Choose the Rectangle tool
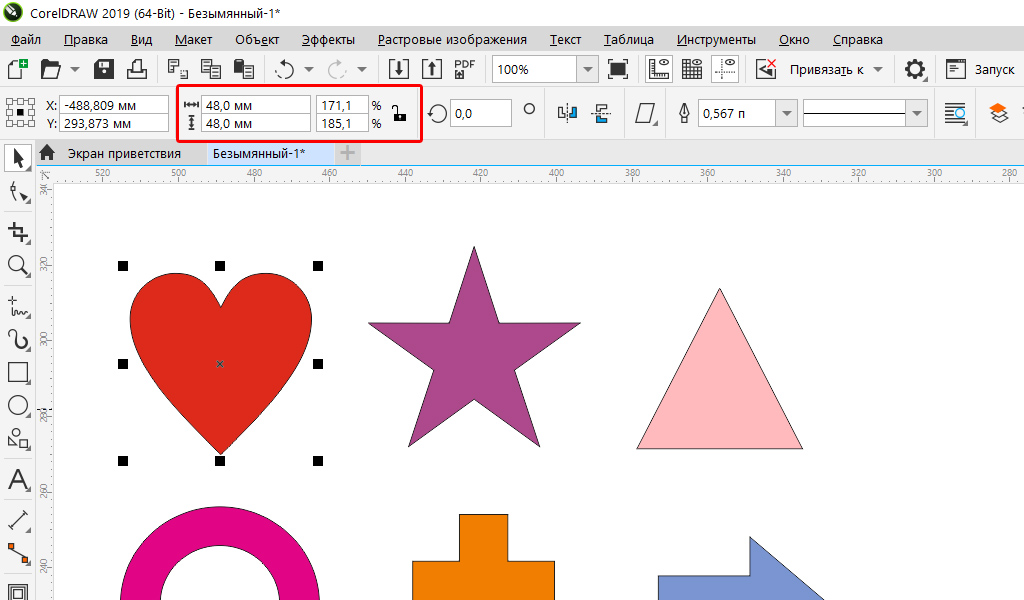The height and width of the screenshot is (600, 1024). pos(18,372)
